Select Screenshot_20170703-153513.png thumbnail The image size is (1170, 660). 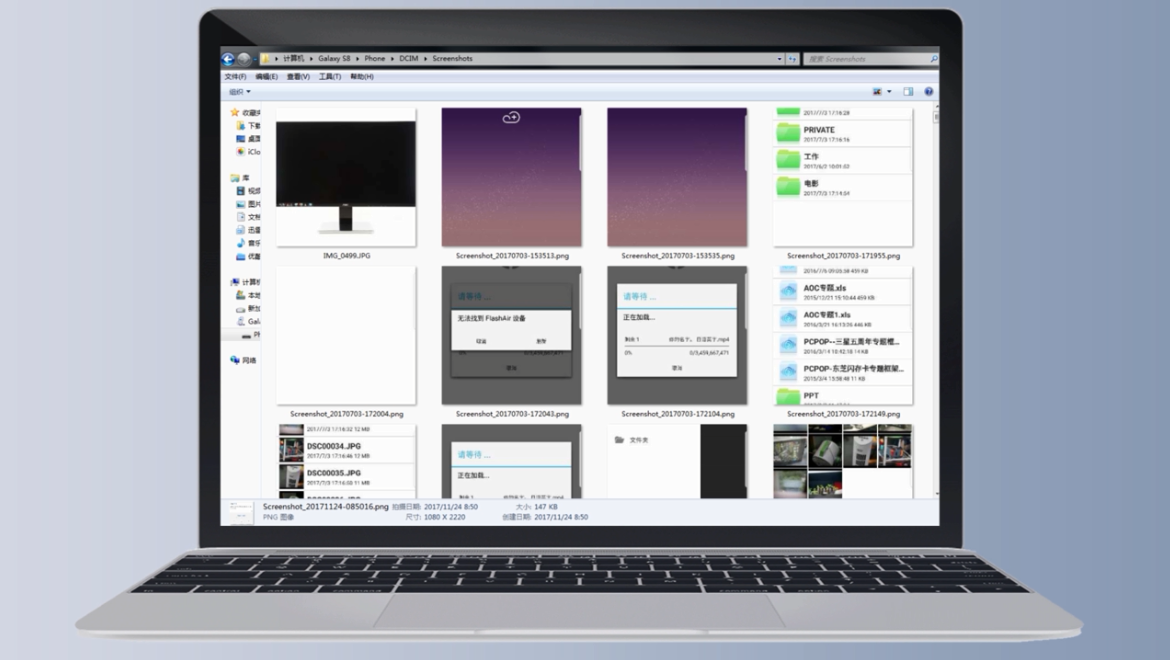coord(511,177)
